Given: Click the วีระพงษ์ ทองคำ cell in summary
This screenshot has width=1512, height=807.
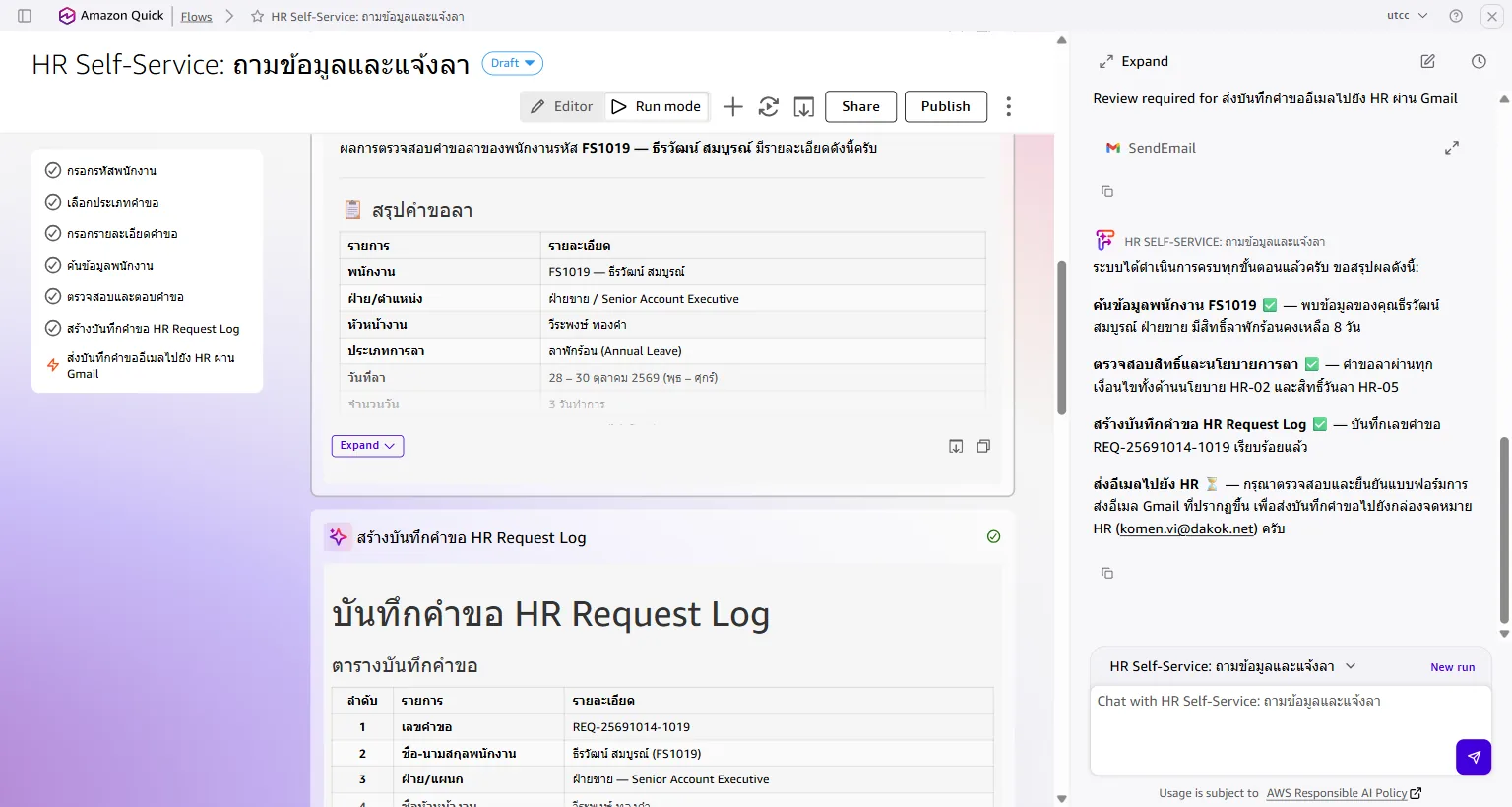Looking at the screenshot, I should point(763,325).
